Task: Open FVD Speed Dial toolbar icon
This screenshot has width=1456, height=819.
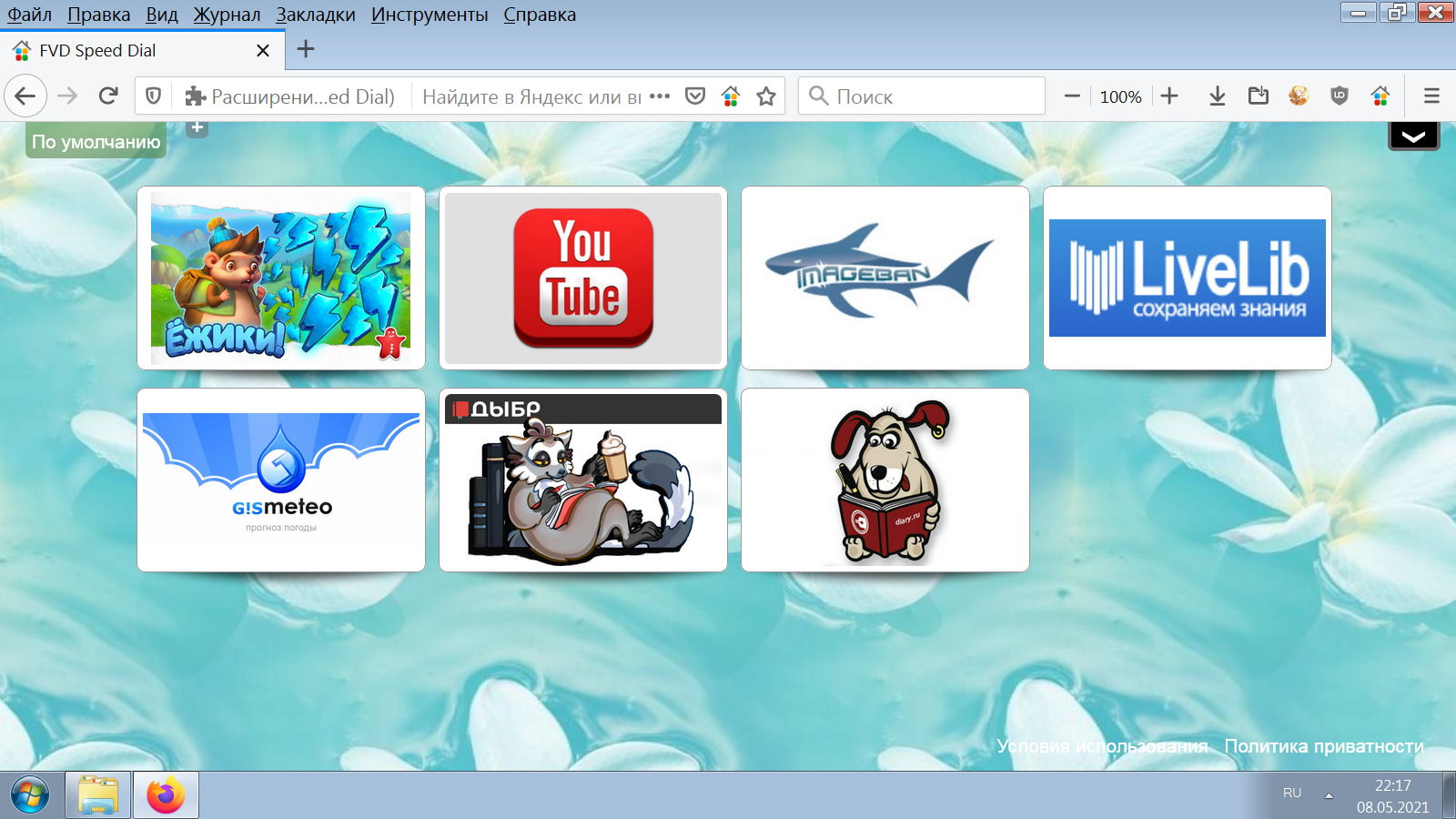Action: click(1380, 96)
